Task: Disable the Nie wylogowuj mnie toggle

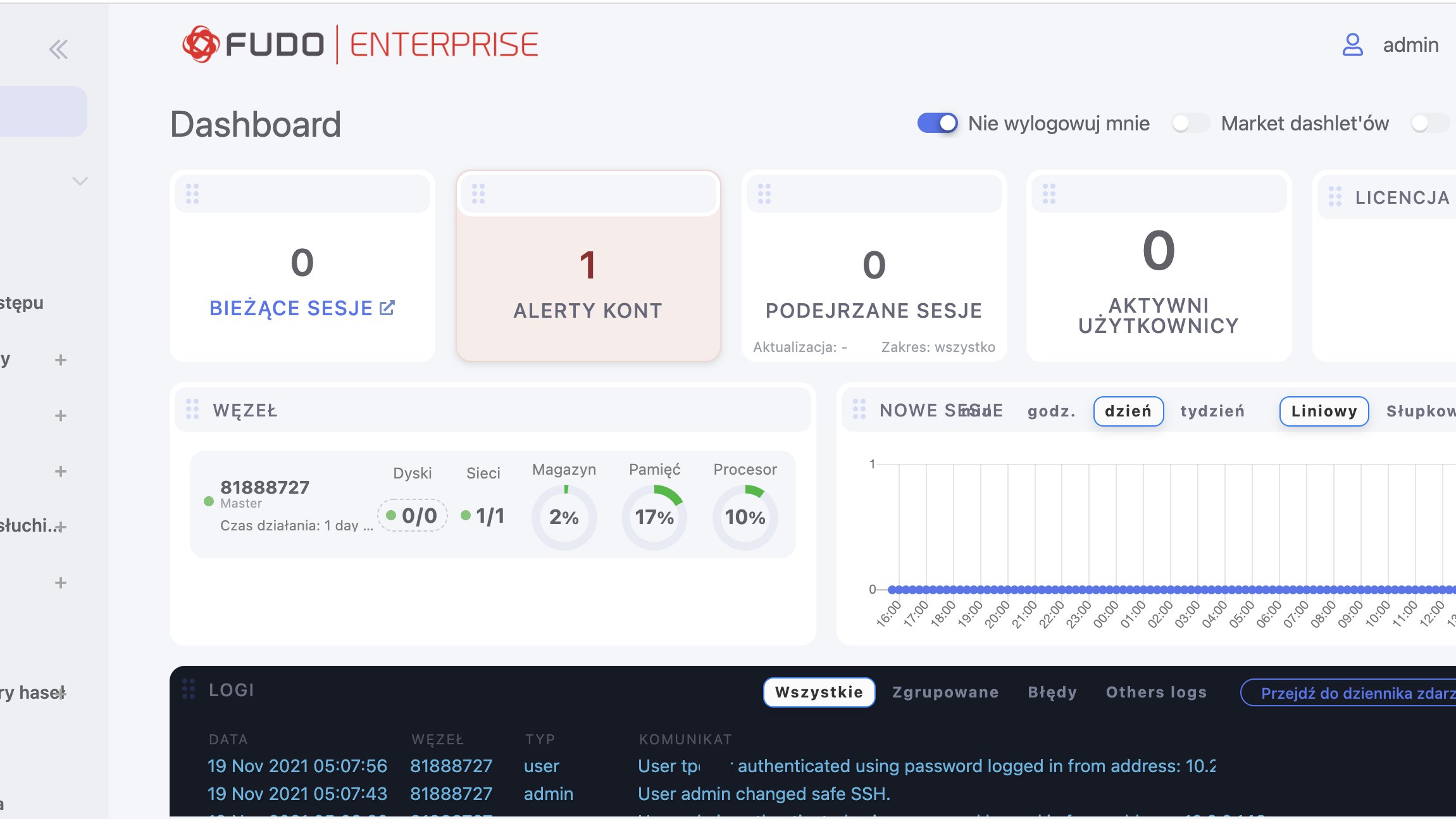Action: click(937, 123)
